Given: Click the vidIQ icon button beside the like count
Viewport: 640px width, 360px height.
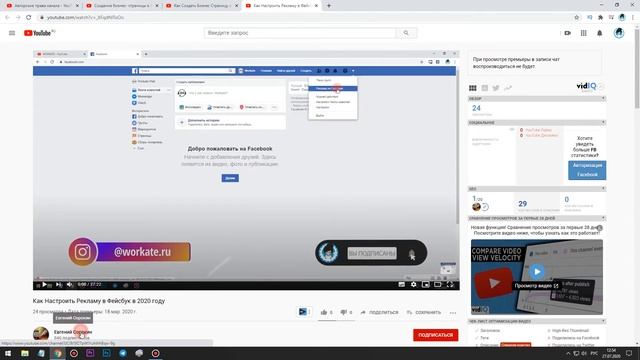Looking at the screenshot, I should pos(302,312).
